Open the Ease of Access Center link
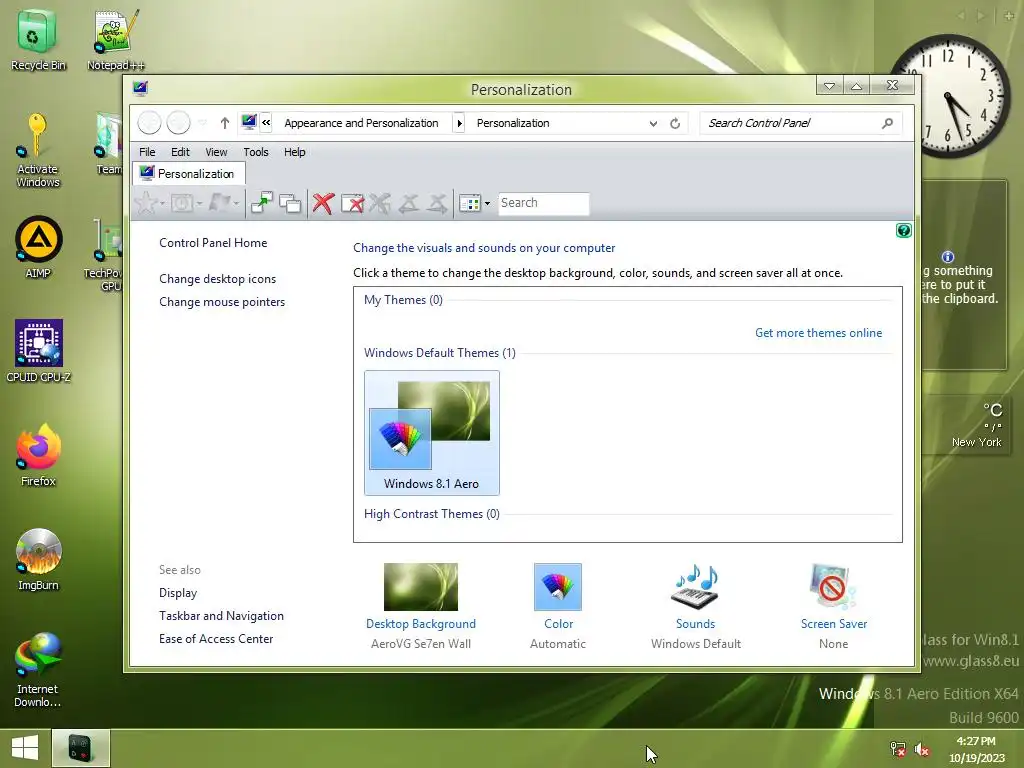This screenshot has height=768, width=1024. point(216,639)
